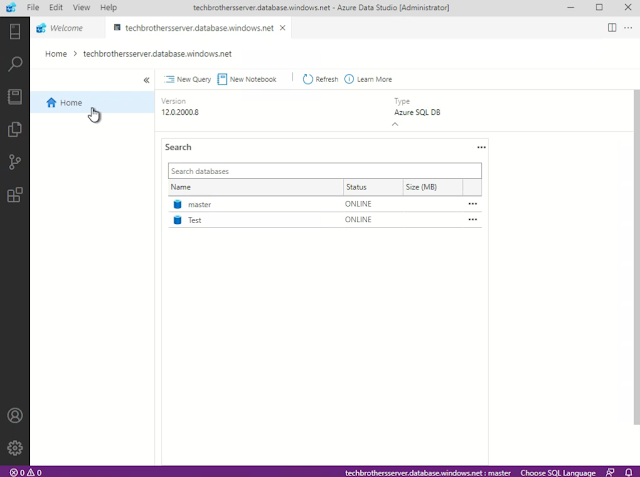Click the errors and warnings status indicator
This screenshot has height=477, width=640.
[x=25, y=473]
